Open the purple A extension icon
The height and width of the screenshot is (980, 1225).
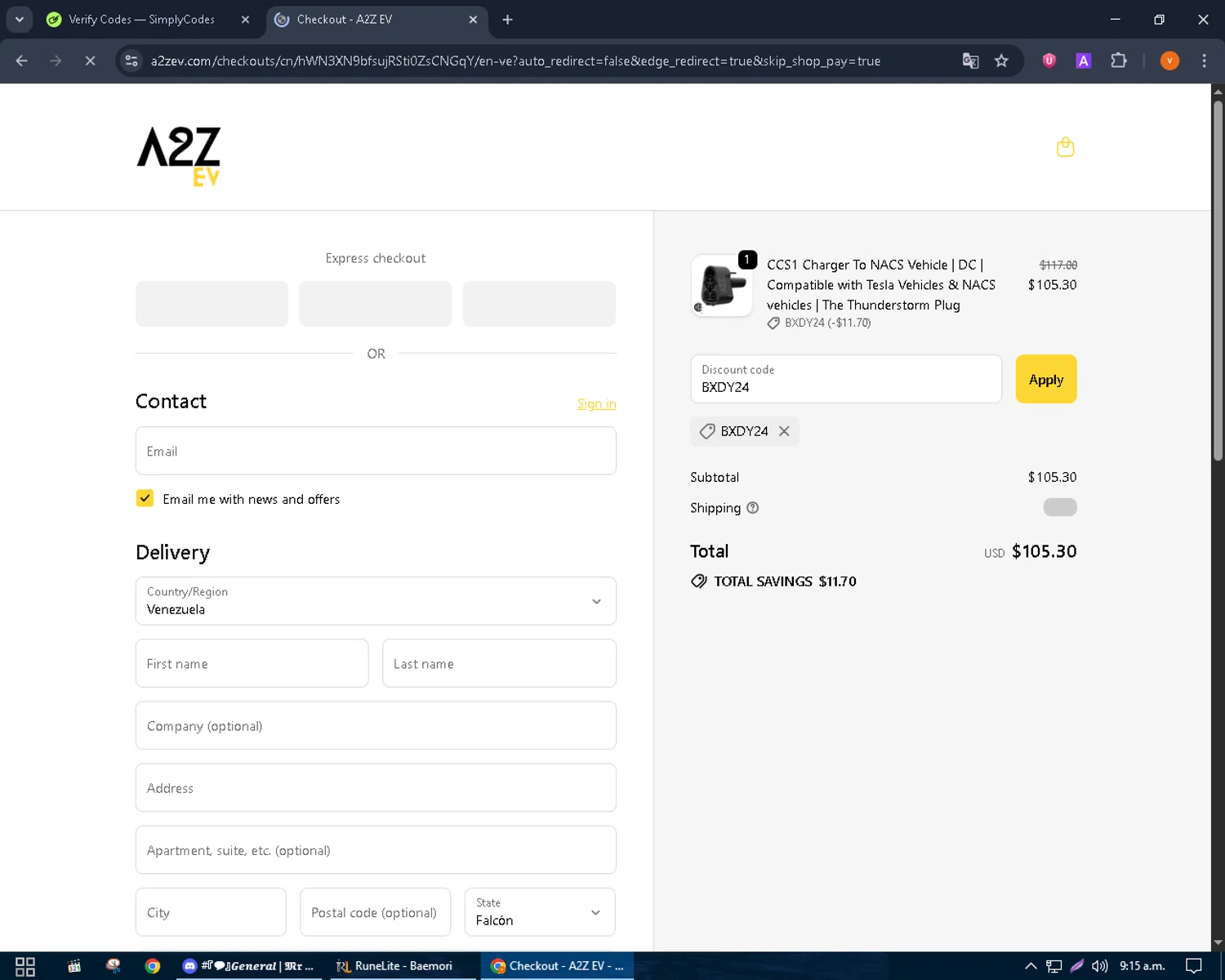pyautogui.click(x=1084, y=60)
